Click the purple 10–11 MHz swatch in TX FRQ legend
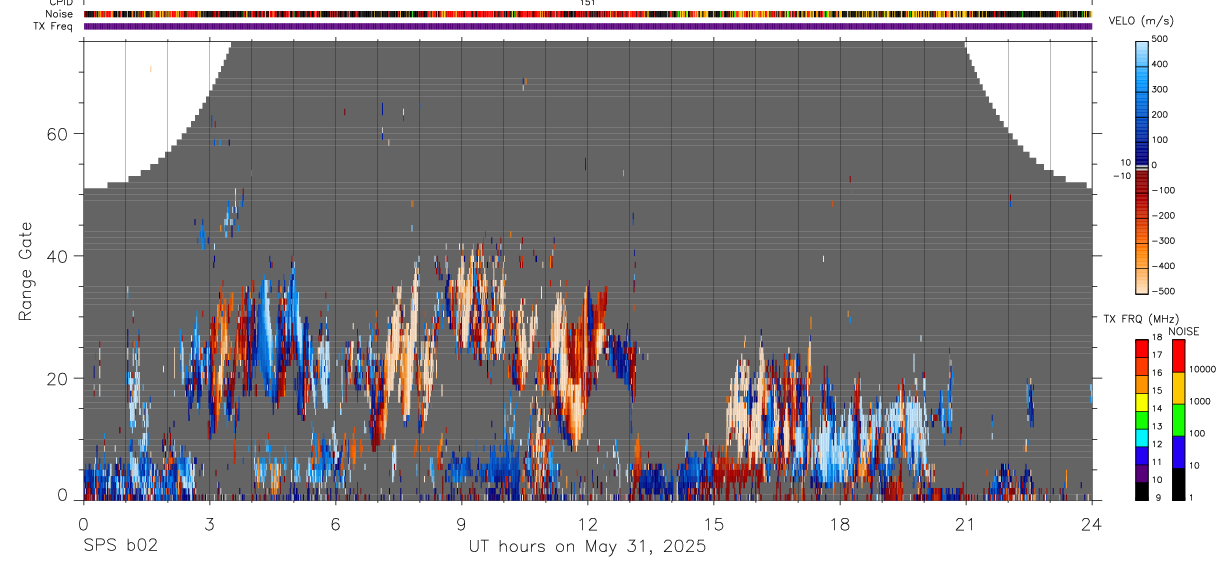Screen dimensions: 1228x567 click(x=1142, y=473)
